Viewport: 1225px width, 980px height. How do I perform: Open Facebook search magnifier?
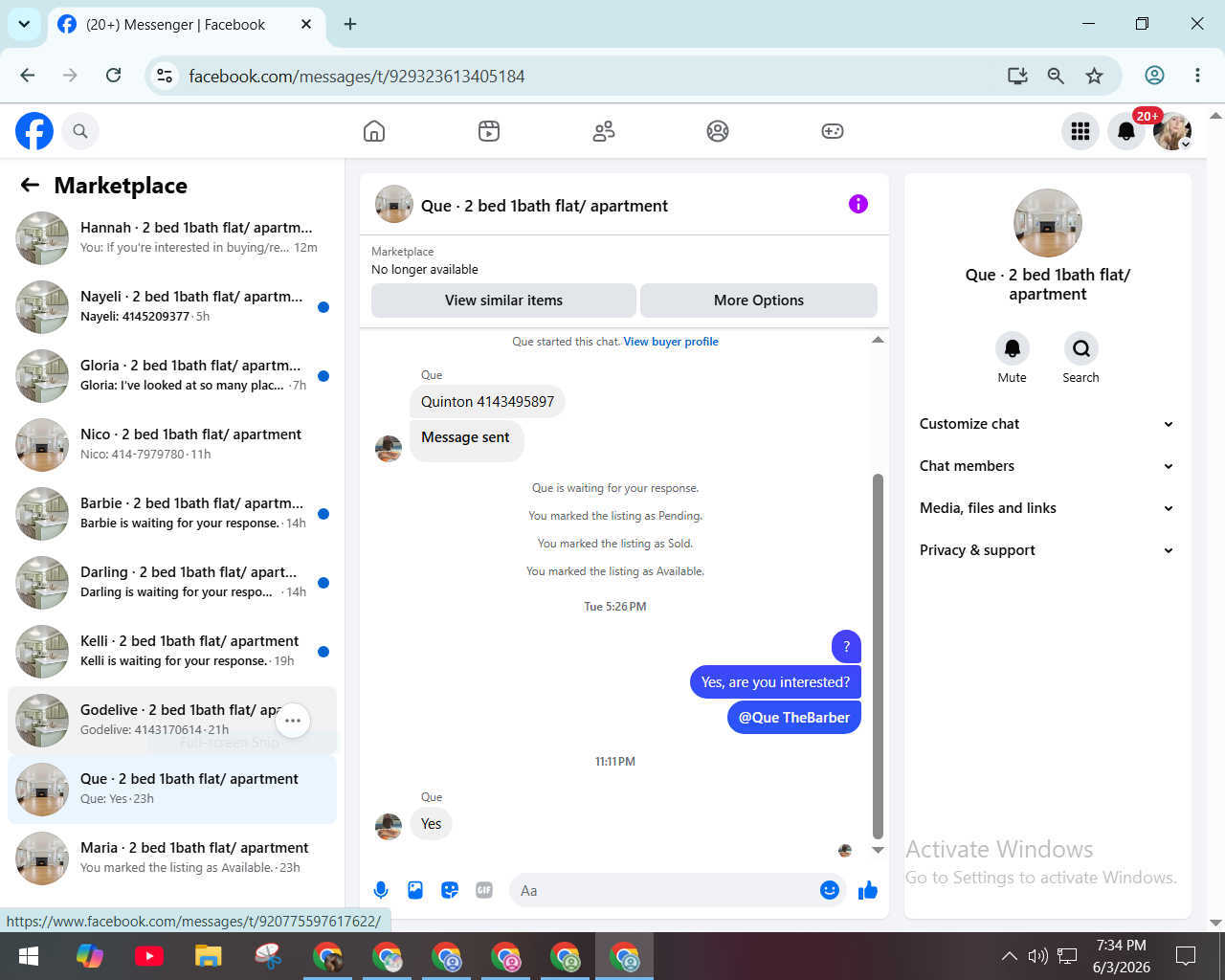[x=80, y=131]
